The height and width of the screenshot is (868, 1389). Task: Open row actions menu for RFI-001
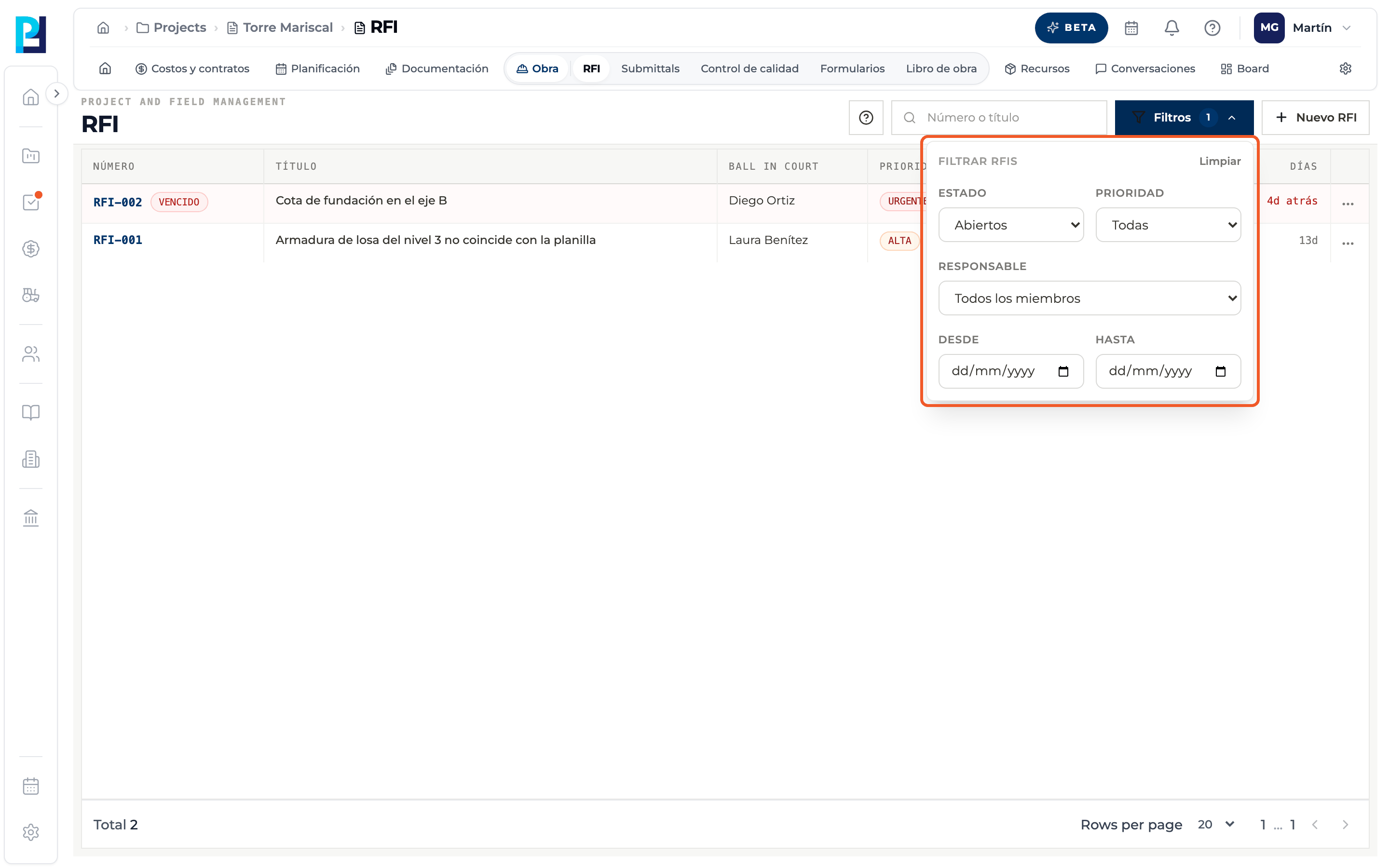[x=1347, y=244]
